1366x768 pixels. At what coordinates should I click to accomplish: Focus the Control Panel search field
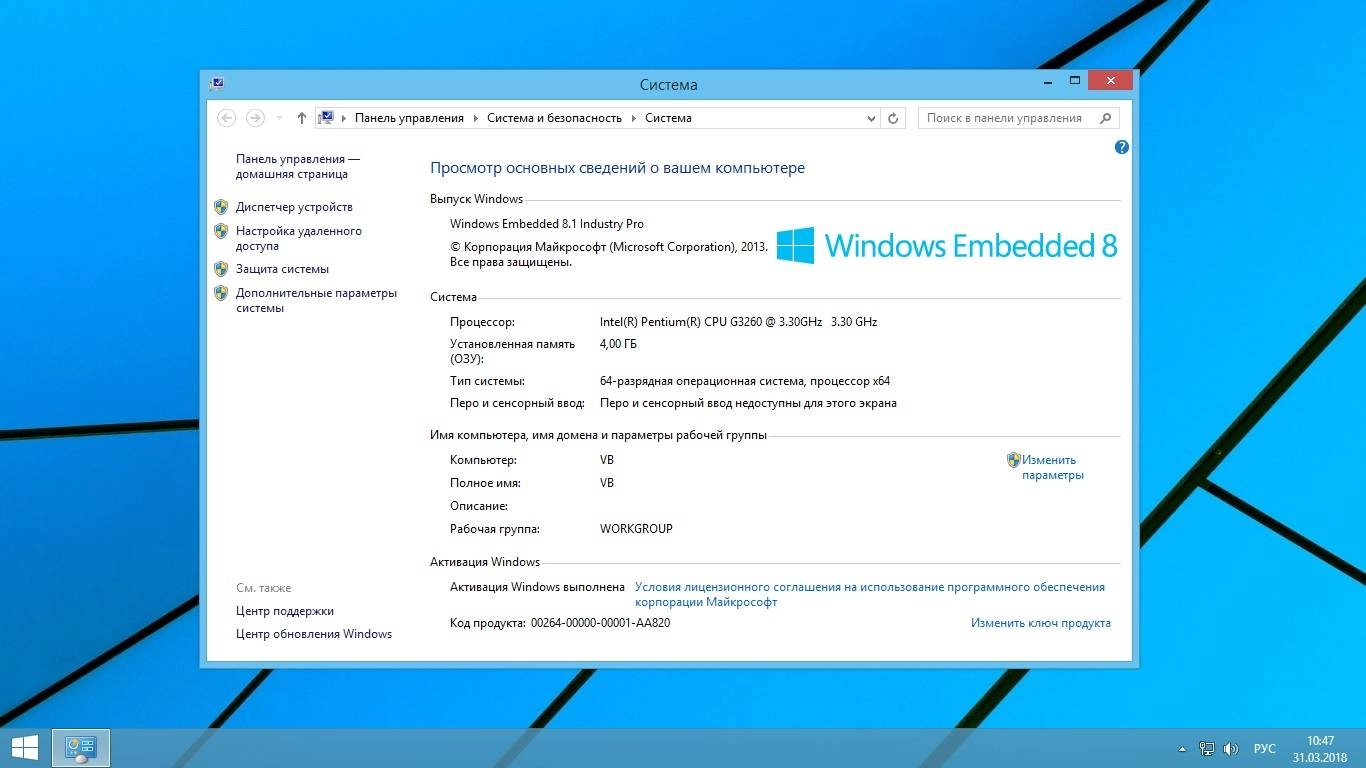1017,118
